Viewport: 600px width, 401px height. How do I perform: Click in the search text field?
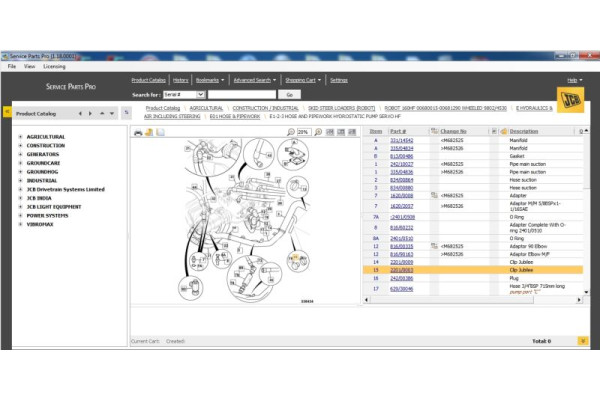pyautogui.click(x=239, y=94)
